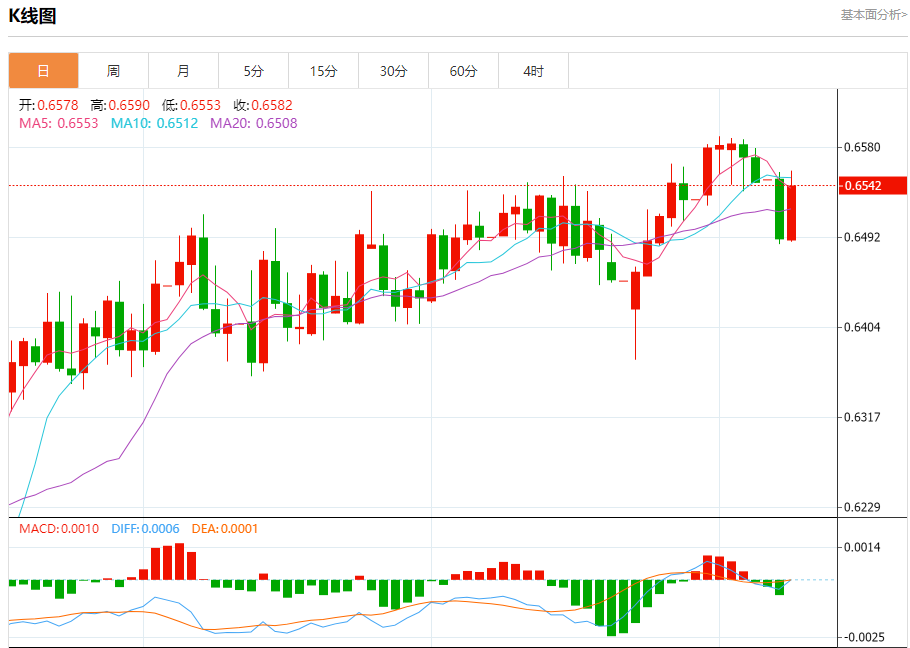This screenshot has width=910, height=648.
Task: Open the 基本面分析 link
Action: click(873, 15)
